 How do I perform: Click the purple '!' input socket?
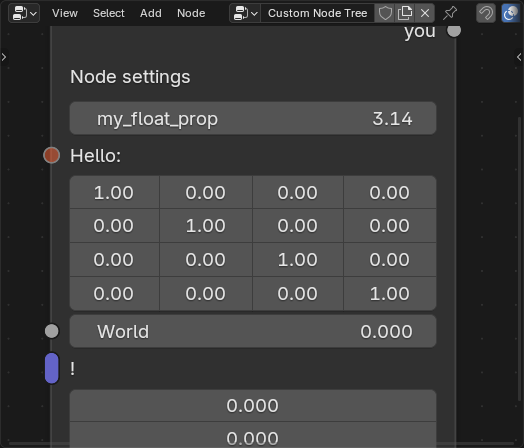pos(52,368)
